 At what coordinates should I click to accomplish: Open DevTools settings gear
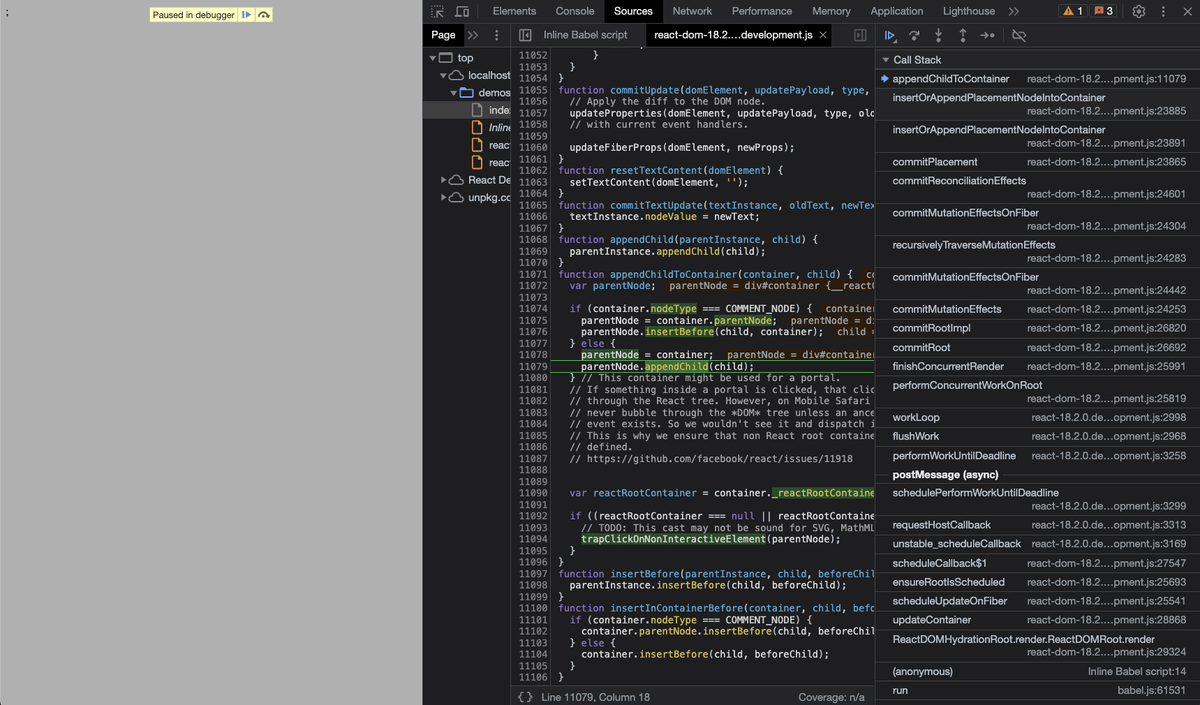[1139, 11]
